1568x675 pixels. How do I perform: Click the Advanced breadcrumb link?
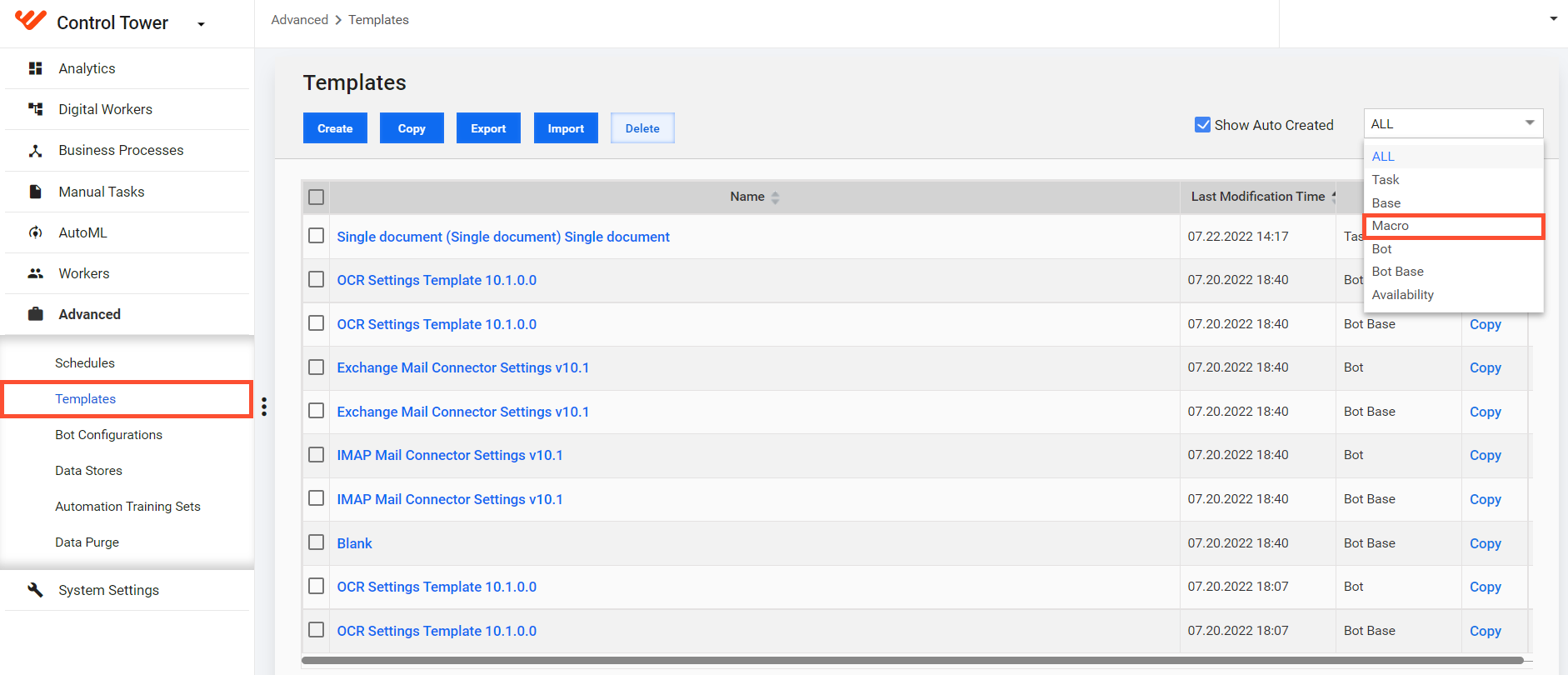click(299, 20)
